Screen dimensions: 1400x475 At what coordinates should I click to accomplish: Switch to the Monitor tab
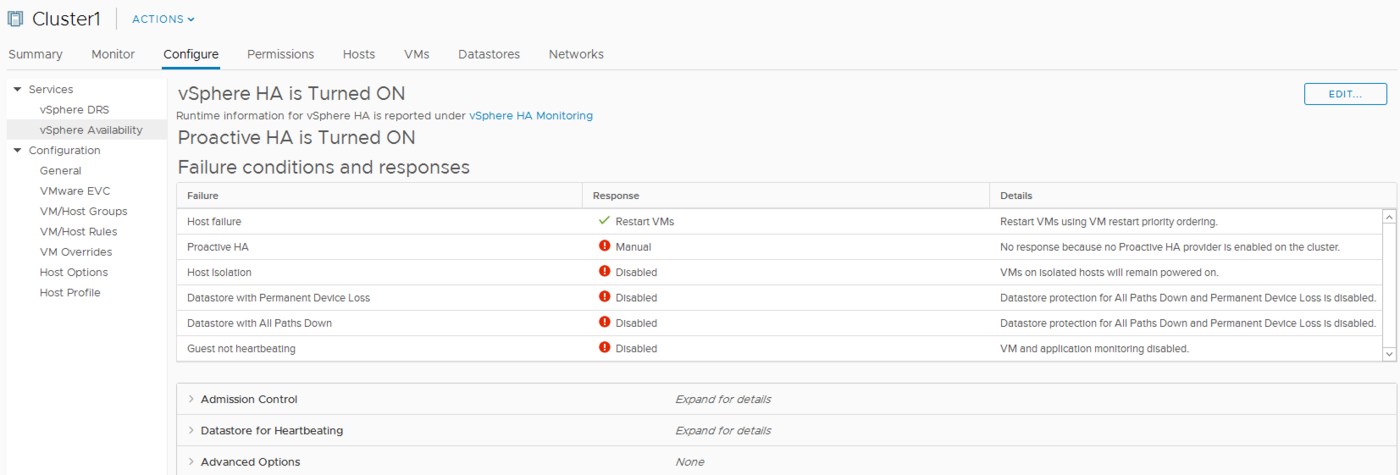[113, 54]
